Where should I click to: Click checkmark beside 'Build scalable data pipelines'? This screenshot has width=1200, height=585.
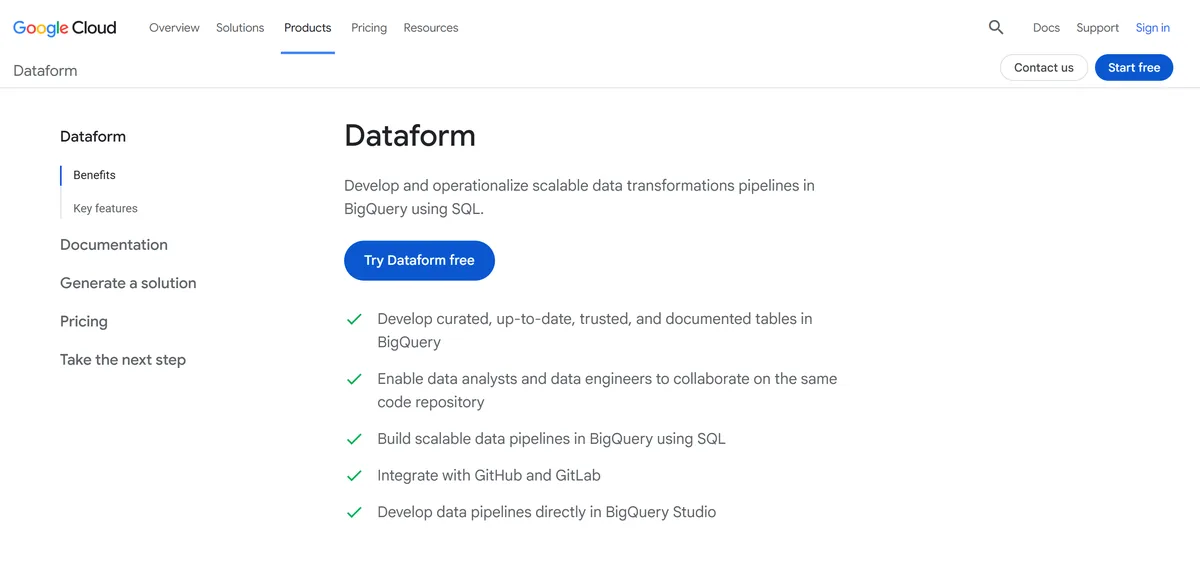click(x=354, y=439)
